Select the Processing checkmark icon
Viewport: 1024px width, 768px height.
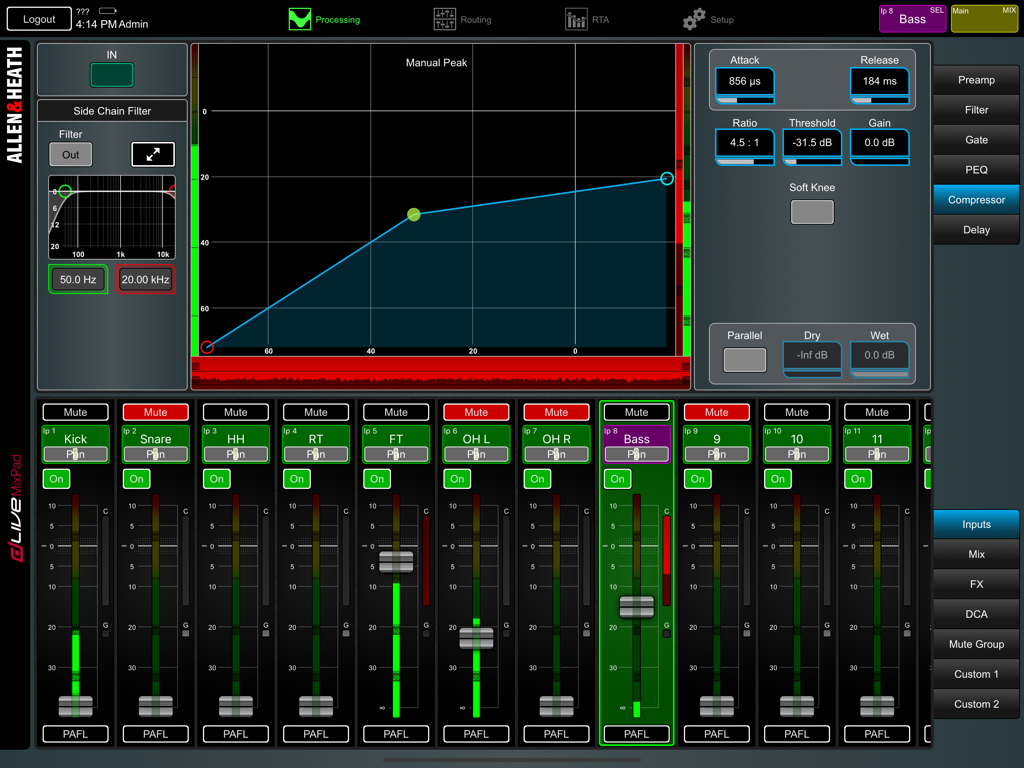coord(298,18)
